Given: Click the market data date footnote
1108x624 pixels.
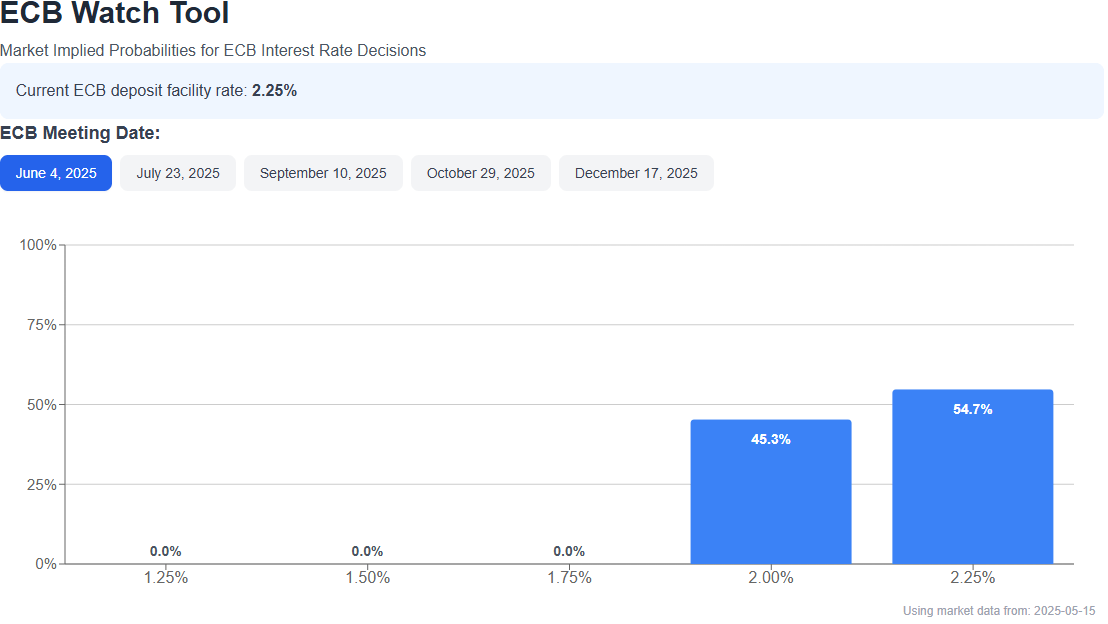Looking at the screenshot, I should [999, 610].
